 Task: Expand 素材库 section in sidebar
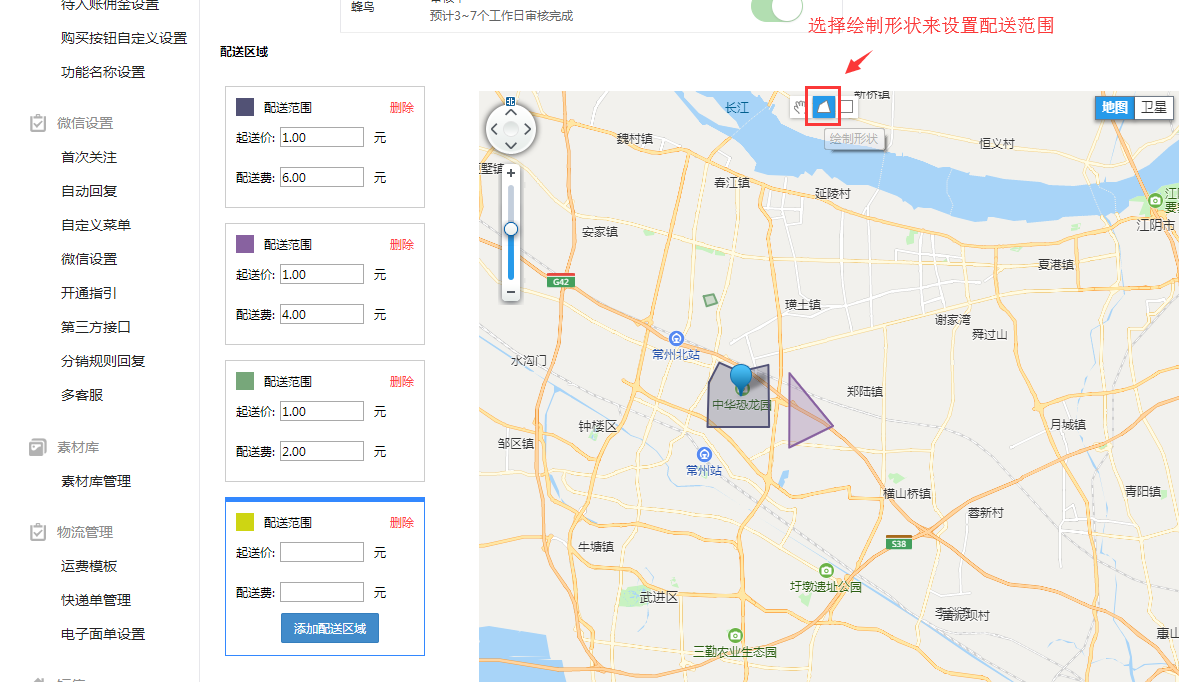point(78,447)
